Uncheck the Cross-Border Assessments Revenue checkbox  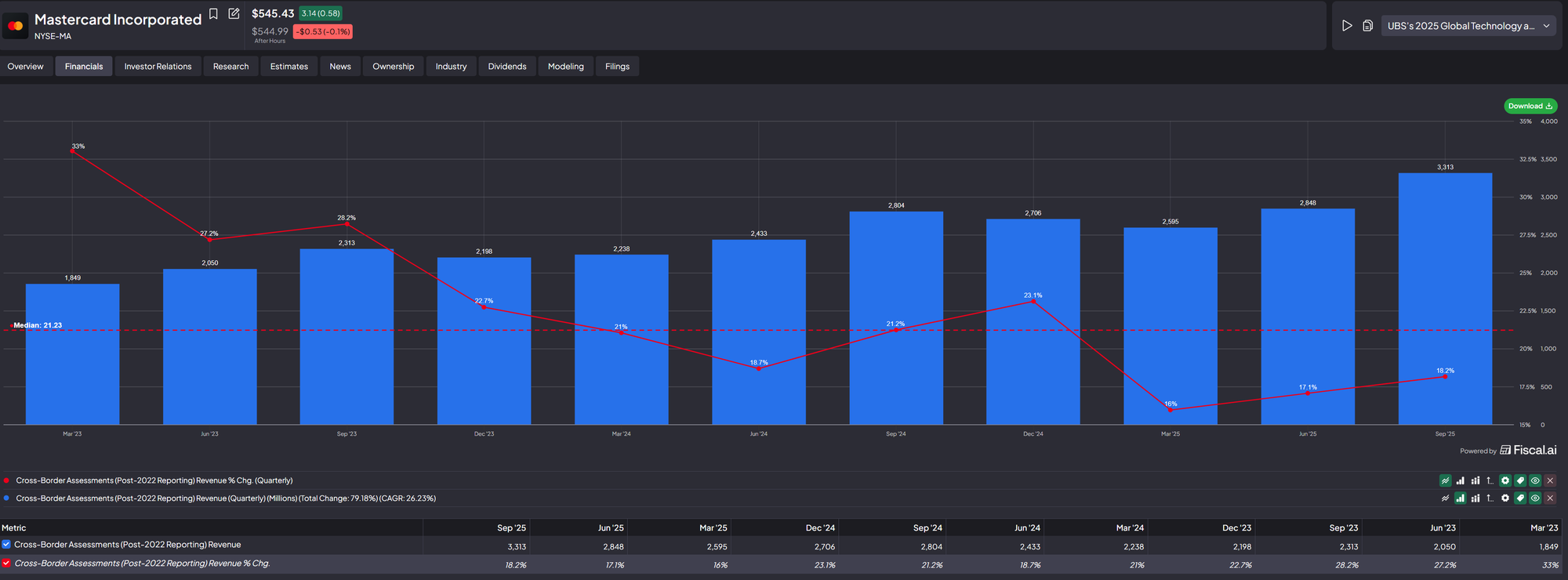tap(6, 545)
